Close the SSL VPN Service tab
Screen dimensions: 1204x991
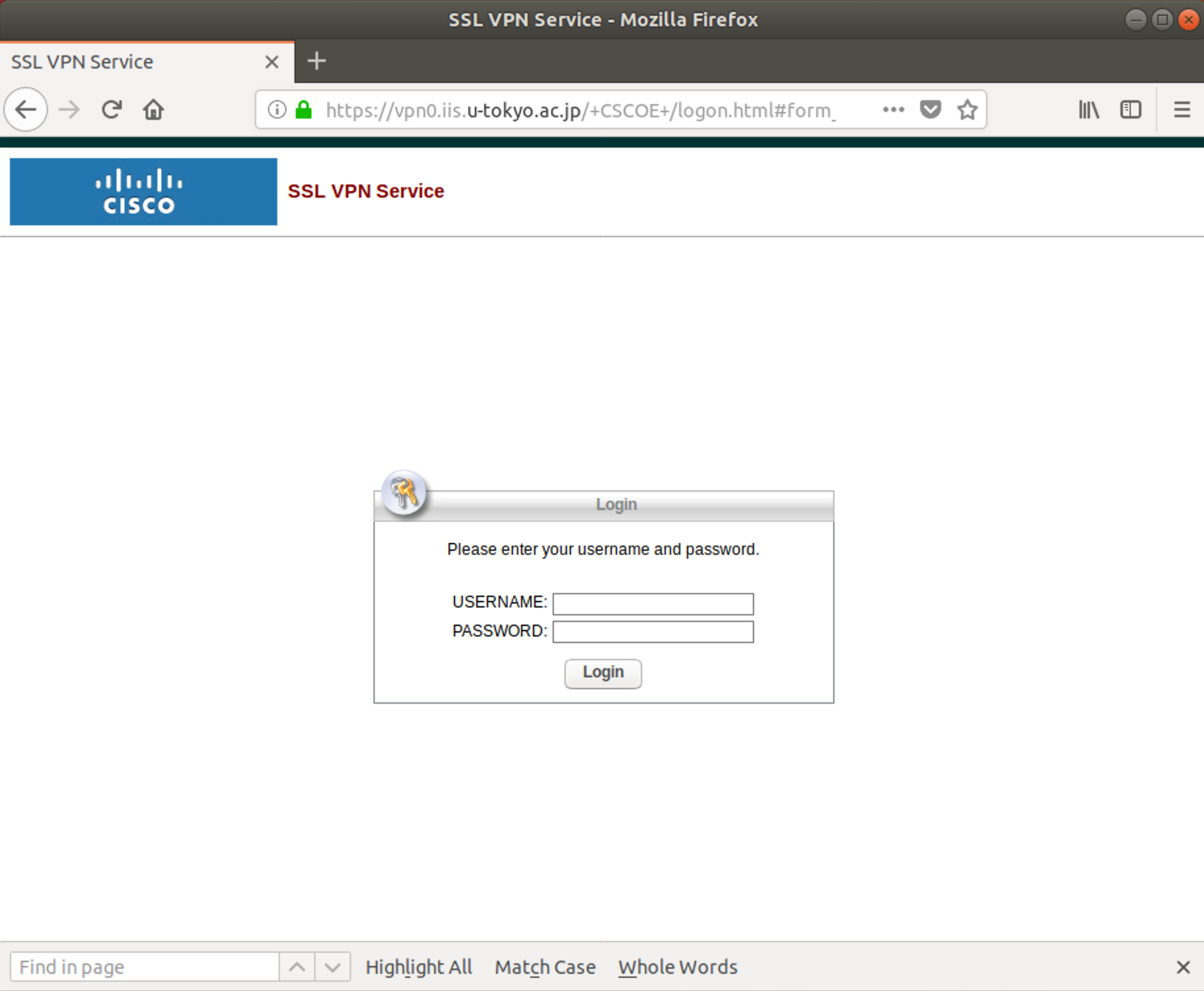(271, 62)
